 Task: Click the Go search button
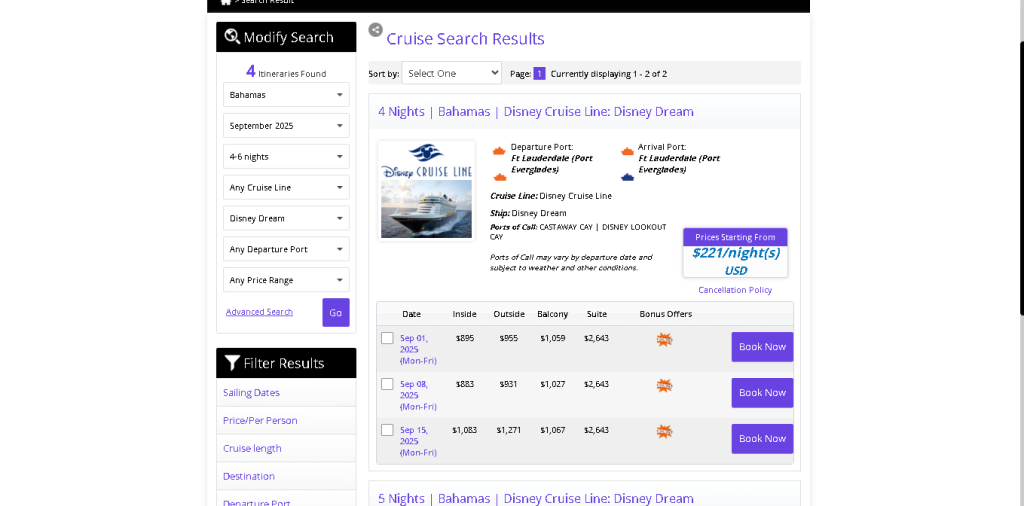pos(336,313)
